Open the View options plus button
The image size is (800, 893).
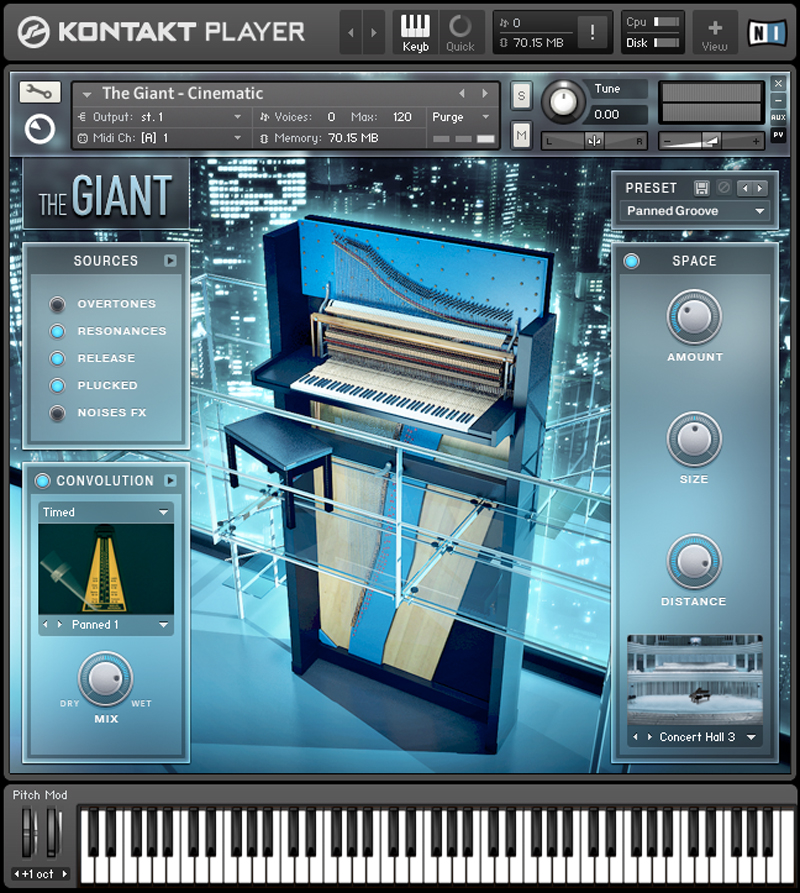click(x=715, y=33)
